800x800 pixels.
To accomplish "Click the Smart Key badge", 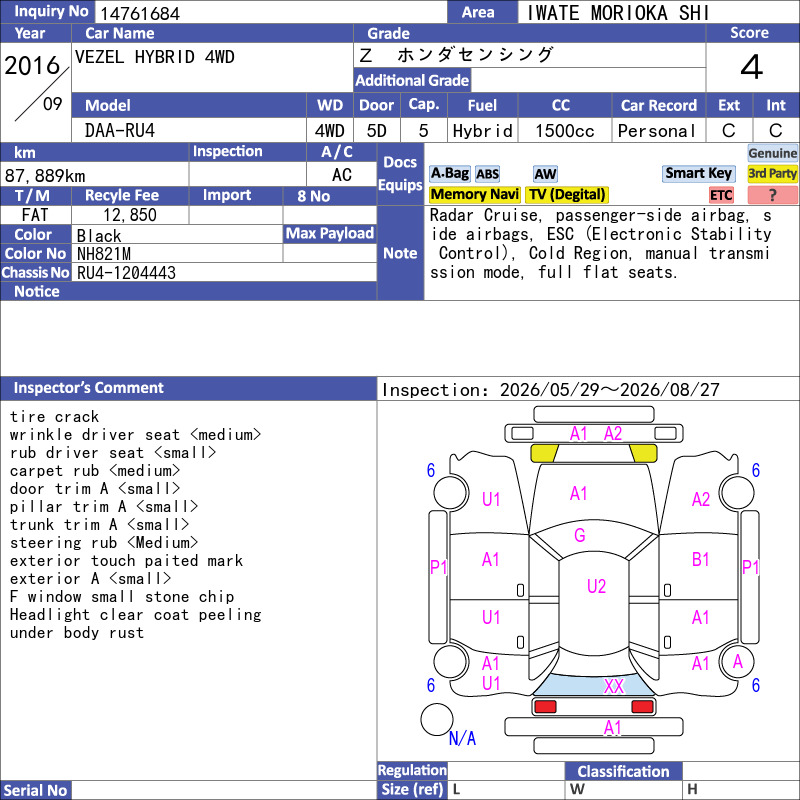I will [698, 173].
